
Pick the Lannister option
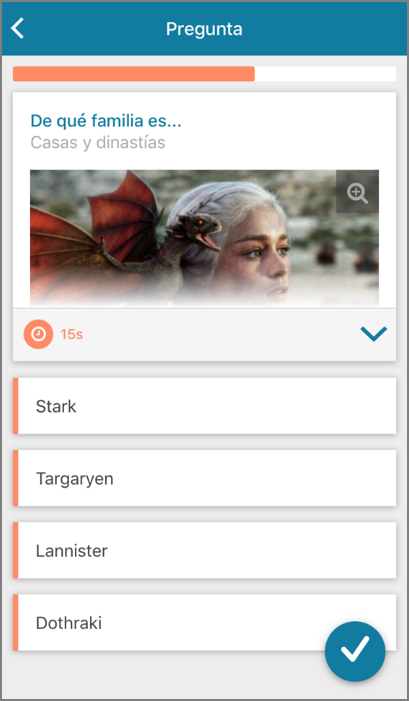point(205,550)
